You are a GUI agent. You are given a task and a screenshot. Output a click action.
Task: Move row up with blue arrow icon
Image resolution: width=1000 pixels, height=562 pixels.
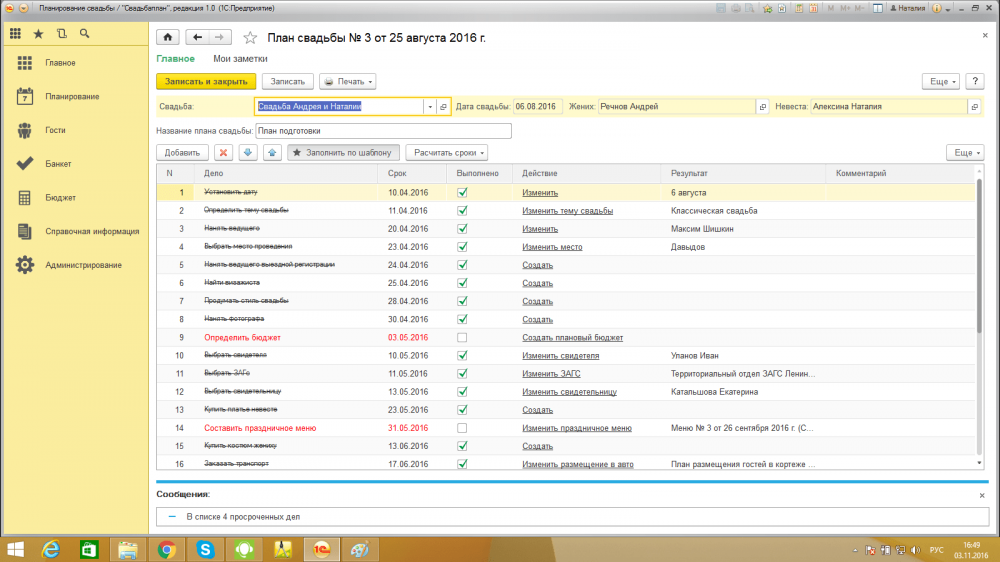(271, 153)
